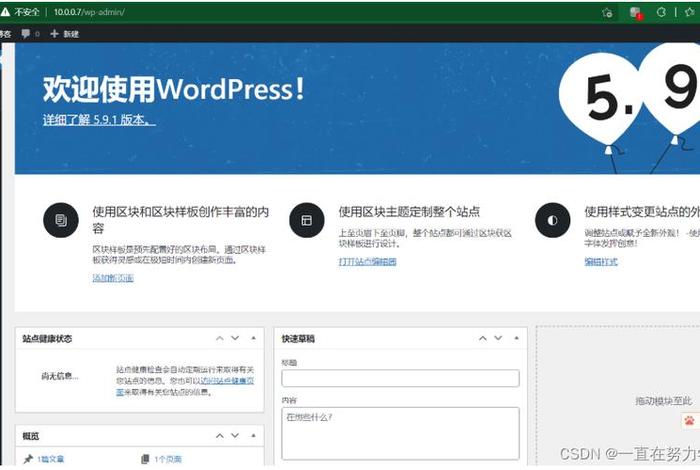Move 概览 panel up with arrow

220,436
